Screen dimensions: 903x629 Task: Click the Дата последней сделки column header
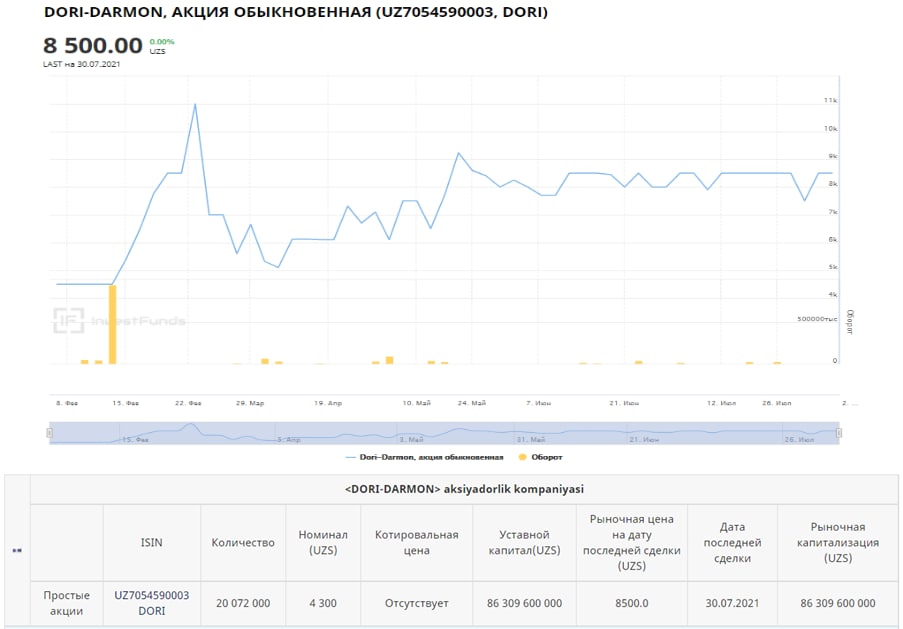point(732,543)
